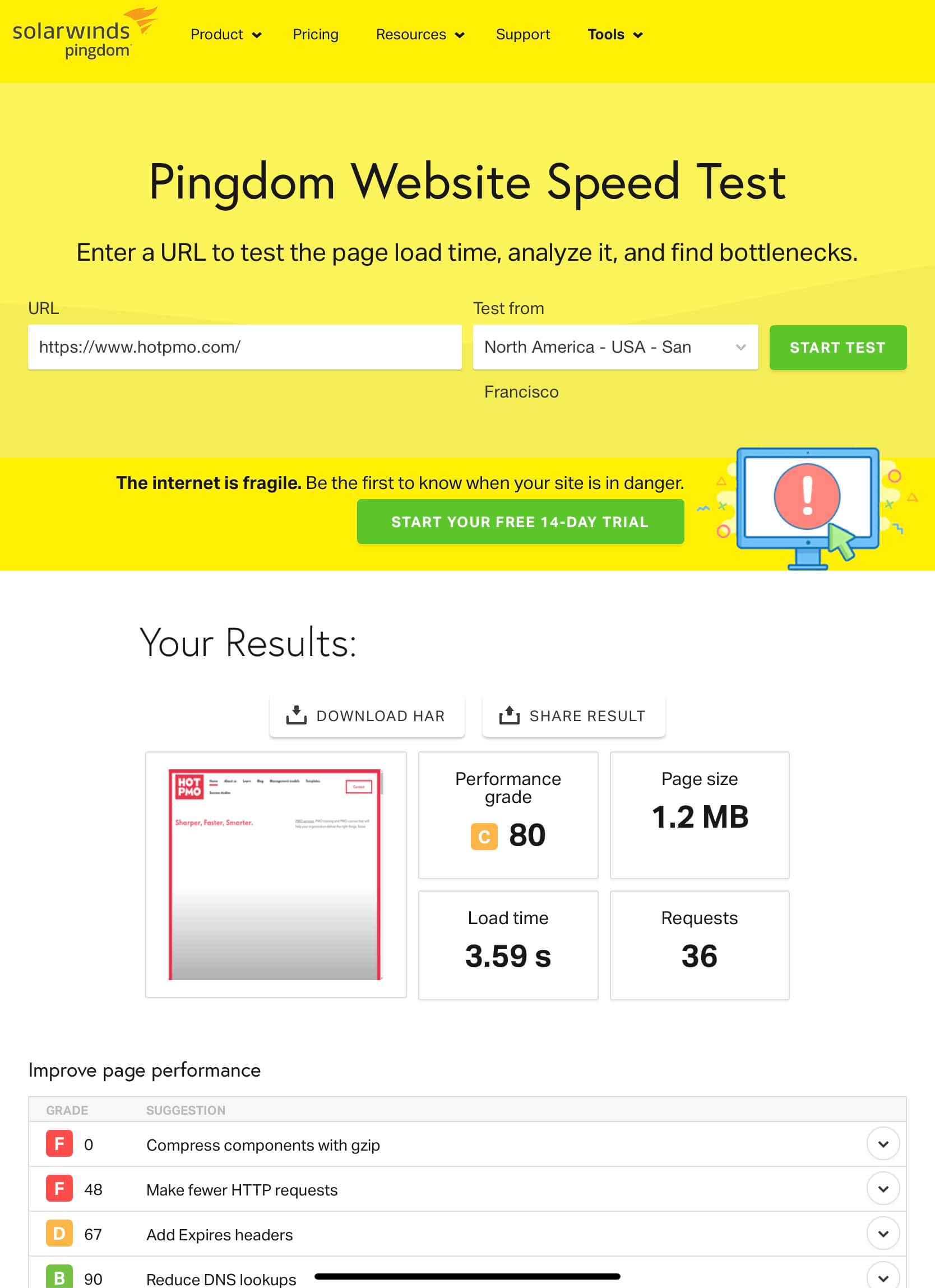Click the URL input field

244,347
